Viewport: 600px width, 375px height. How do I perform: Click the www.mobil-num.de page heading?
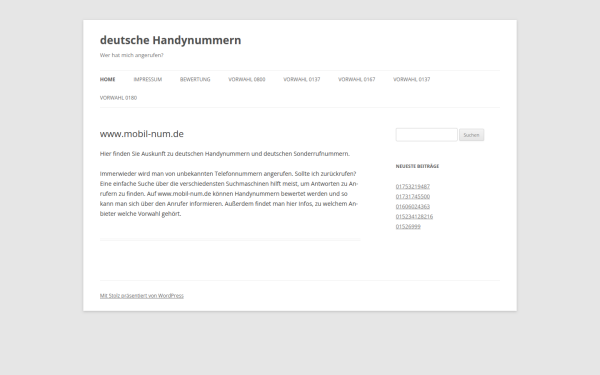[x=142, y=134]
